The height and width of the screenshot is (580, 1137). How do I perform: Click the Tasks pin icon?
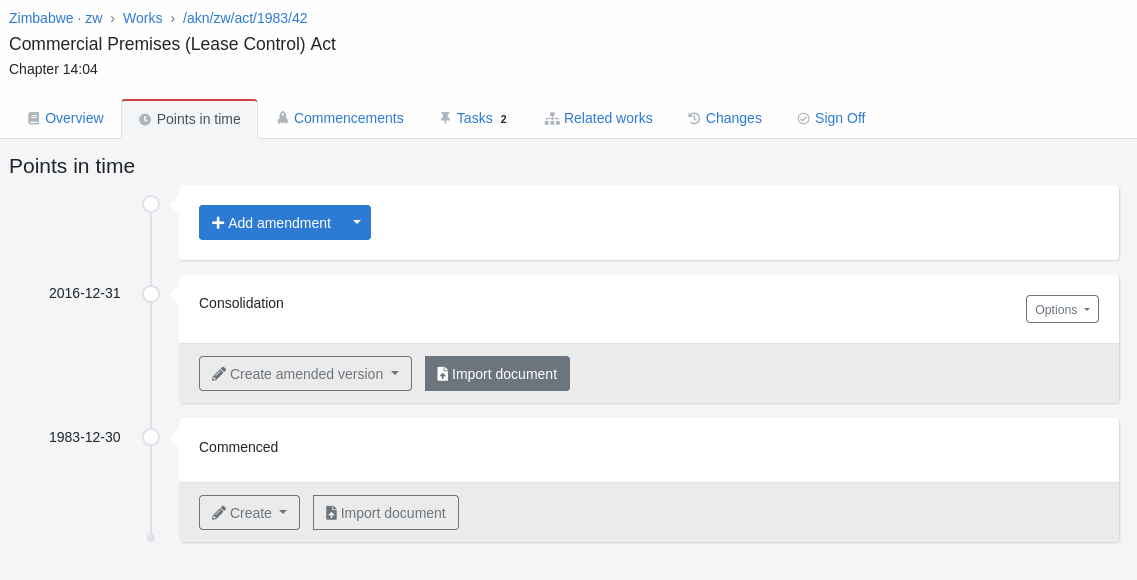[445, 118]
